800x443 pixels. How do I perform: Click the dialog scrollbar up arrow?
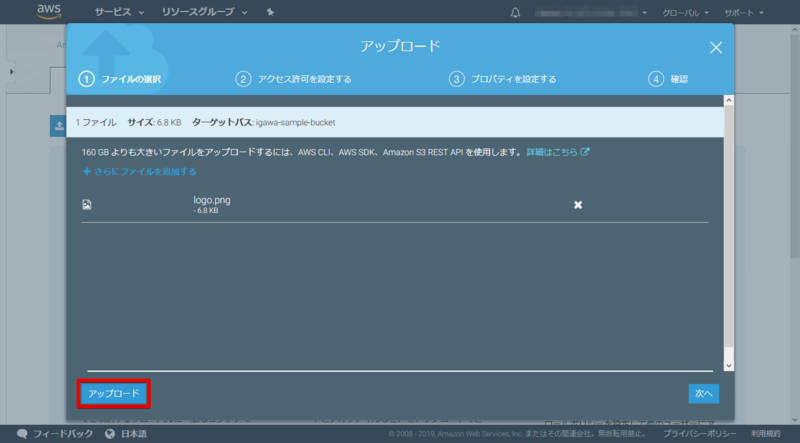[x=729, y=101]
